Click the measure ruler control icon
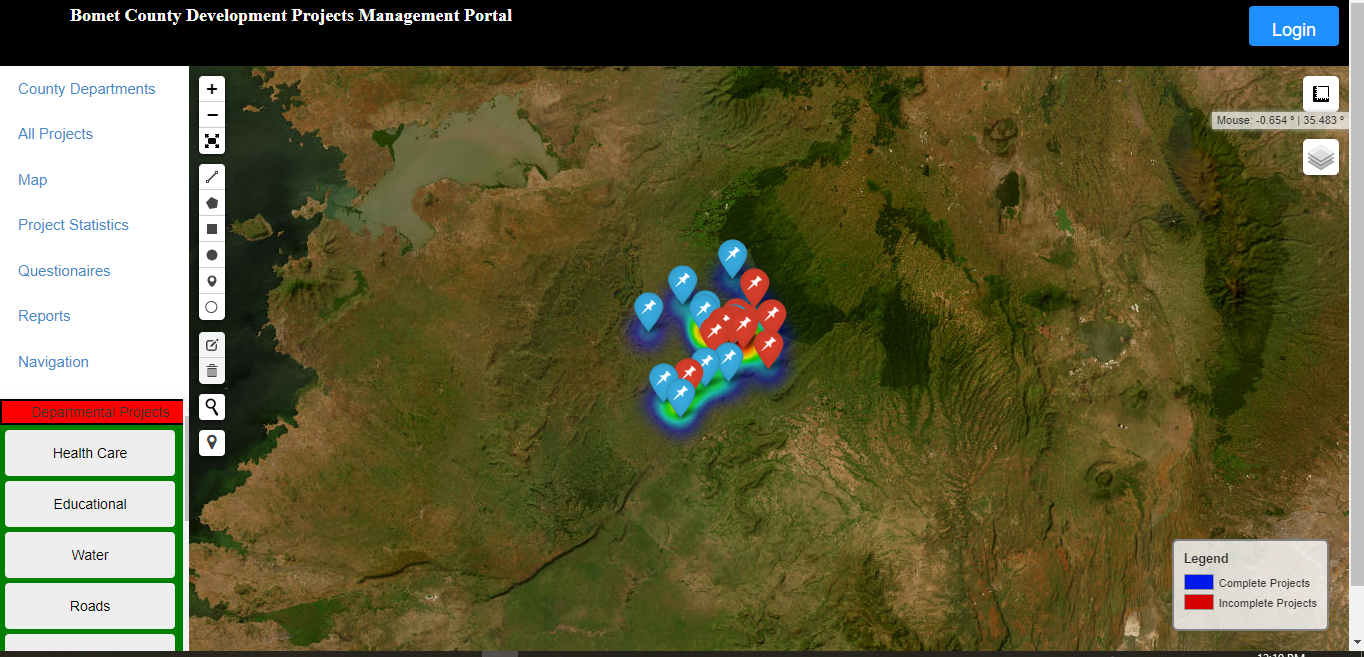The image size is (1364, 657). [x=1320, y=94]
